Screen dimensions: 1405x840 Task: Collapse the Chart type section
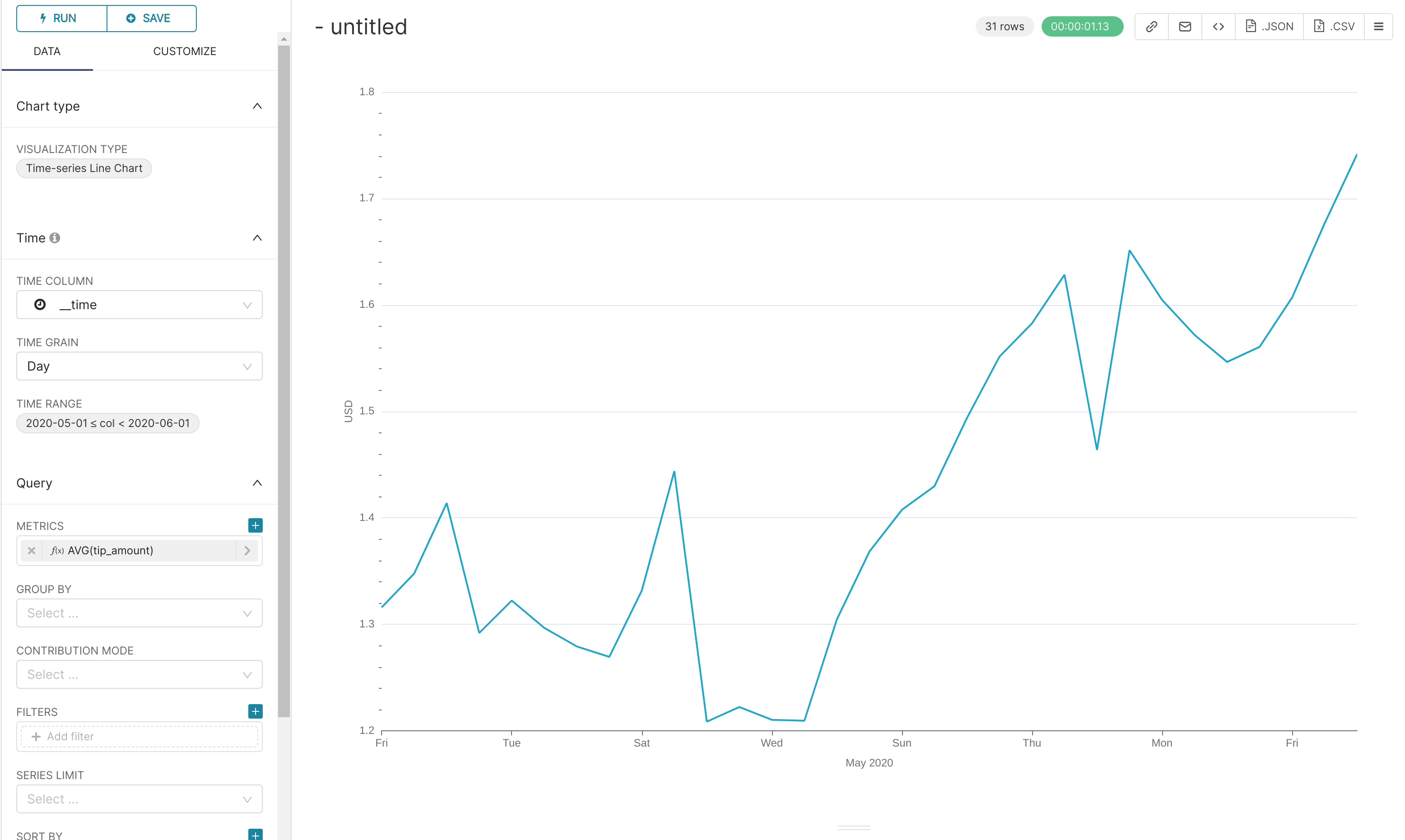(x=257, y=107)
